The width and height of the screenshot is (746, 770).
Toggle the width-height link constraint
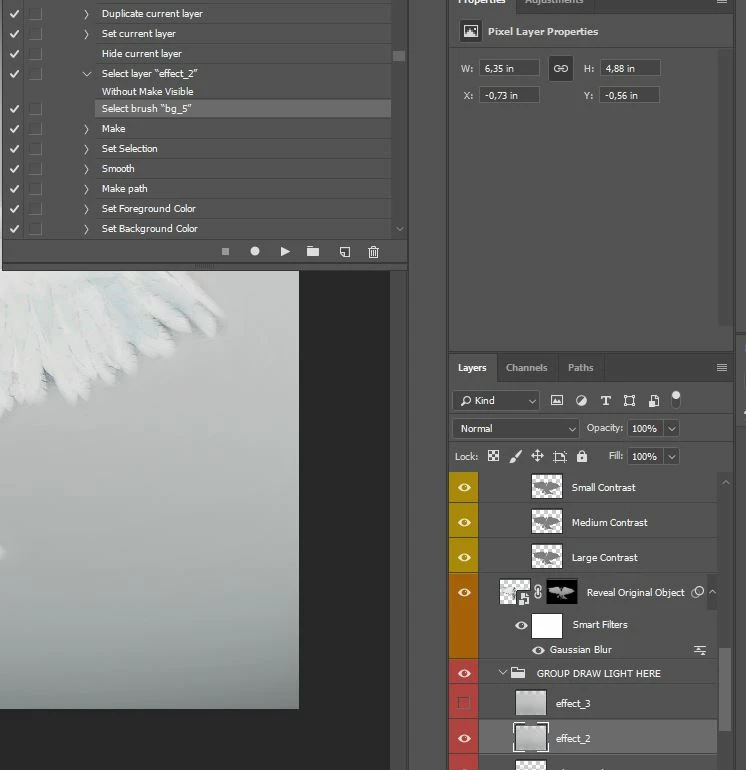point(560,69)
